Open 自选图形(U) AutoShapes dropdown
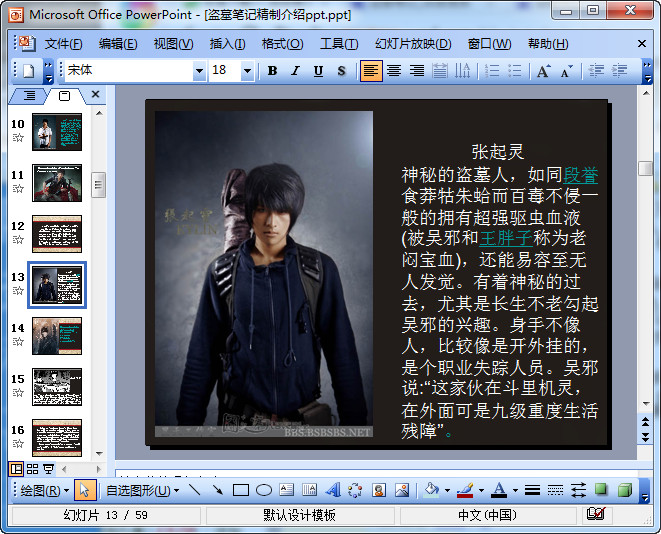The height and width of the screenshot is (534, 661). pyautogui.click(x=142, y=490)
